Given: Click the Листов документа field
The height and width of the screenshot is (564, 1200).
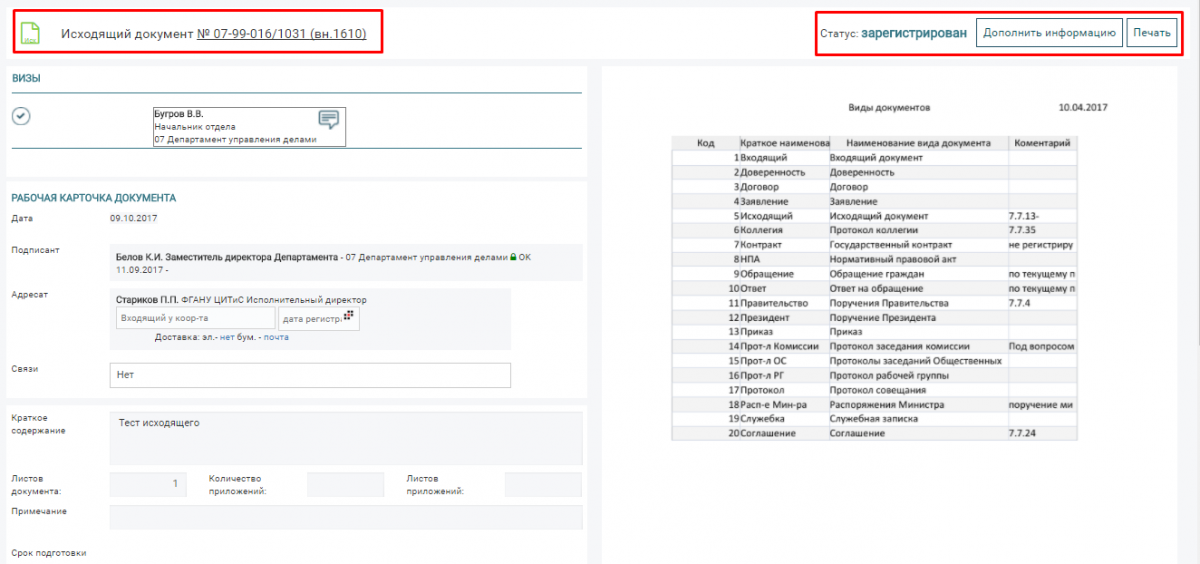Looking at the screenshot, I should pos(148,484).
